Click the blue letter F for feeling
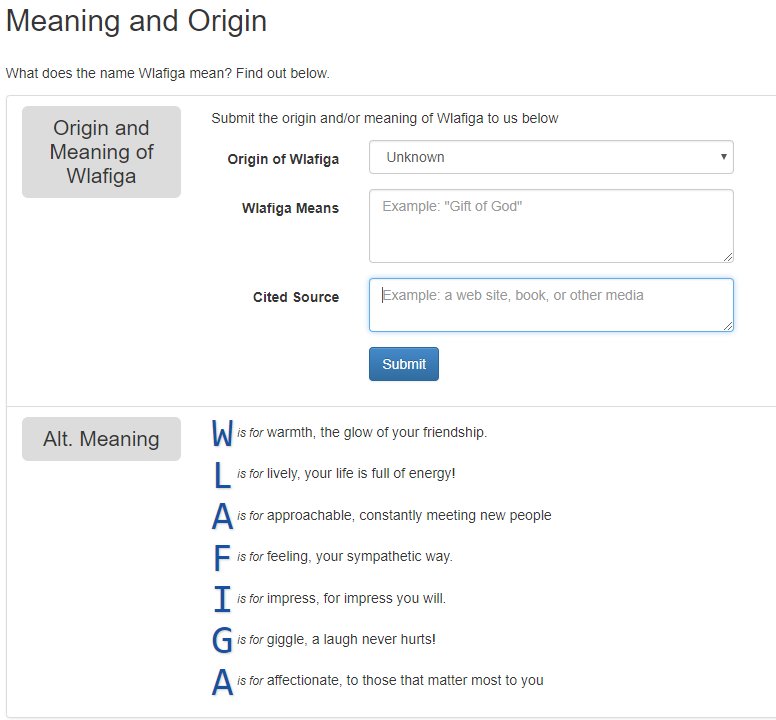Image resolution: width=776 pixels, height=720 pixels. point(222,557)
